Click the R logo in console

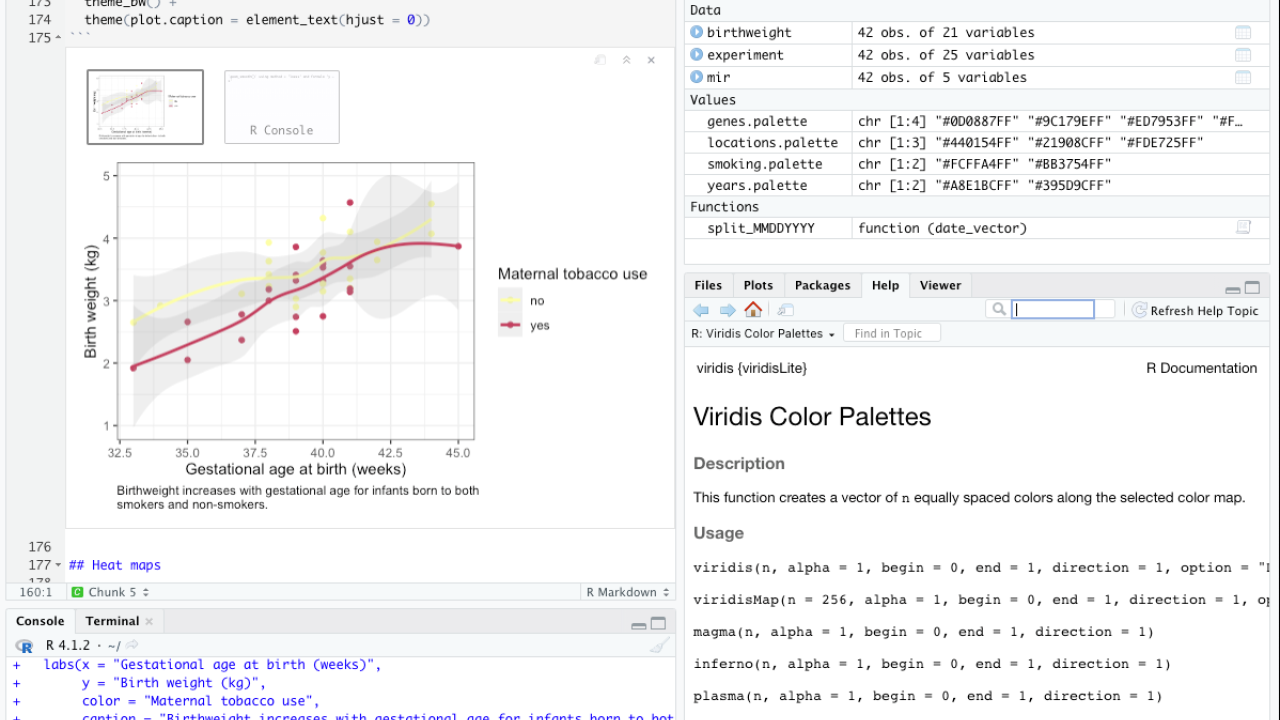click(x=25, y=646)
